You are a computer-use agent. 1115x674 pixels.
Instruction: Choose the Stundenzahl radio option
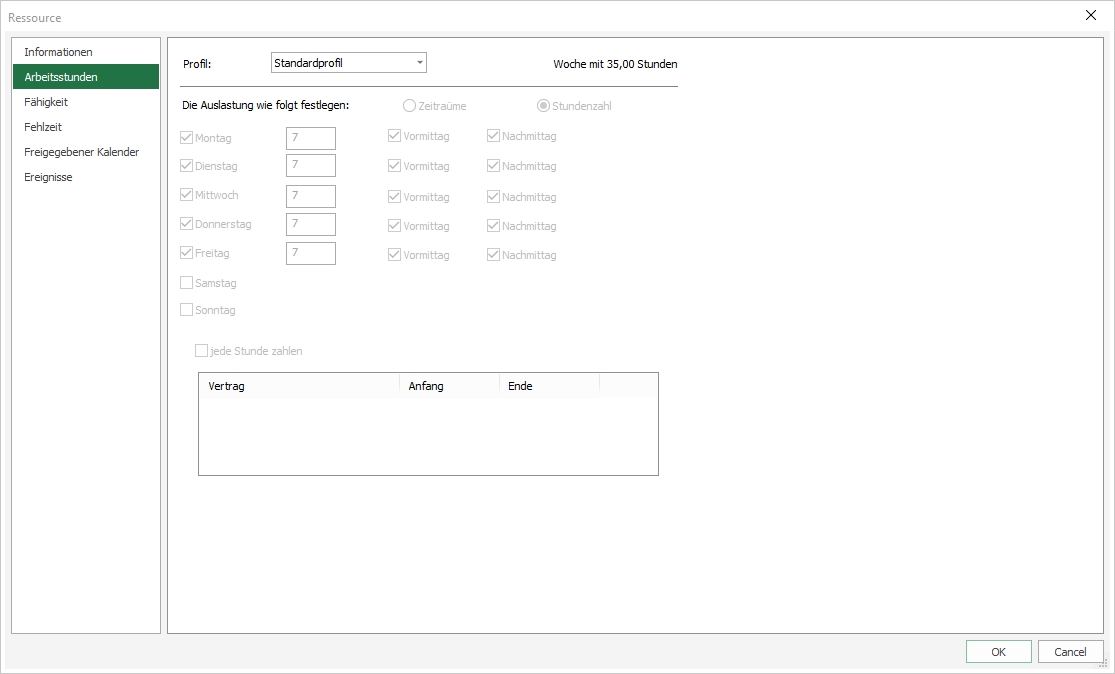(544, 106)
